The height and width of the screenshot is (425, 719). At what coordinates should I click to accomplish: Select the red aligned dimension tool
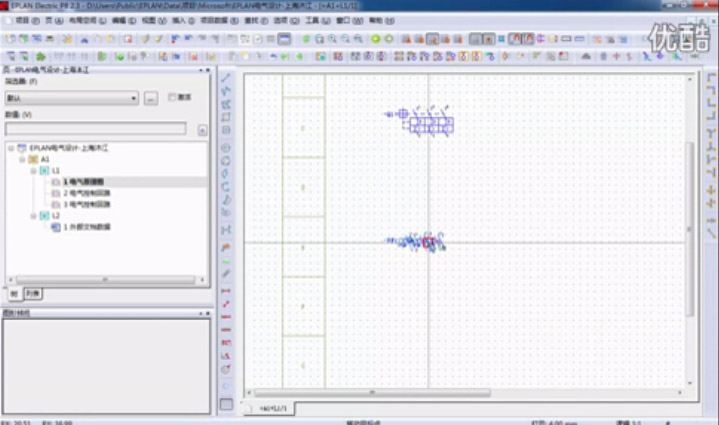coord(226,304)
